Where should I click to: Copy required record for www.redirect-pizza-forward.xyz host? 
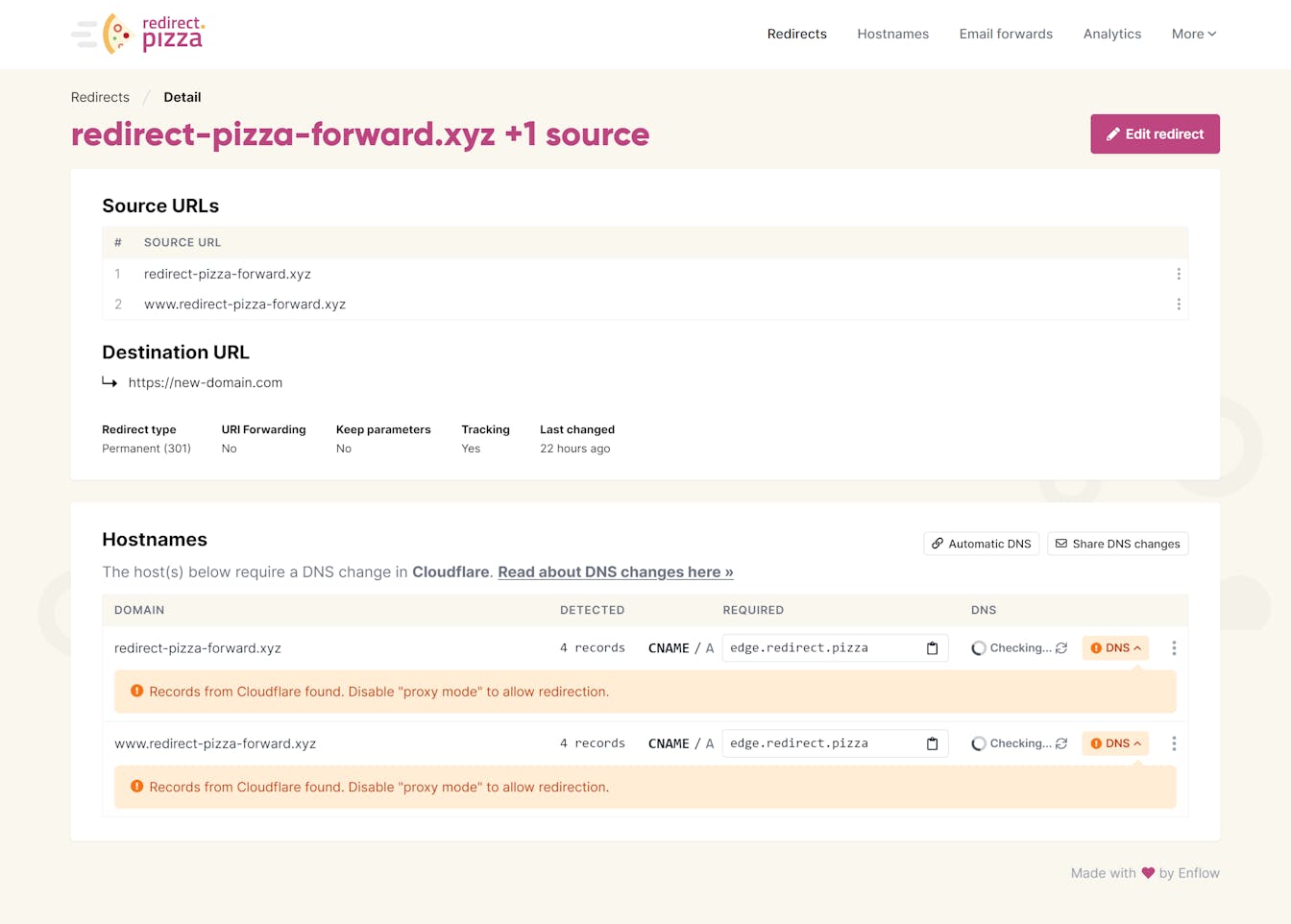pyautogui.click(x=932, y=743)
